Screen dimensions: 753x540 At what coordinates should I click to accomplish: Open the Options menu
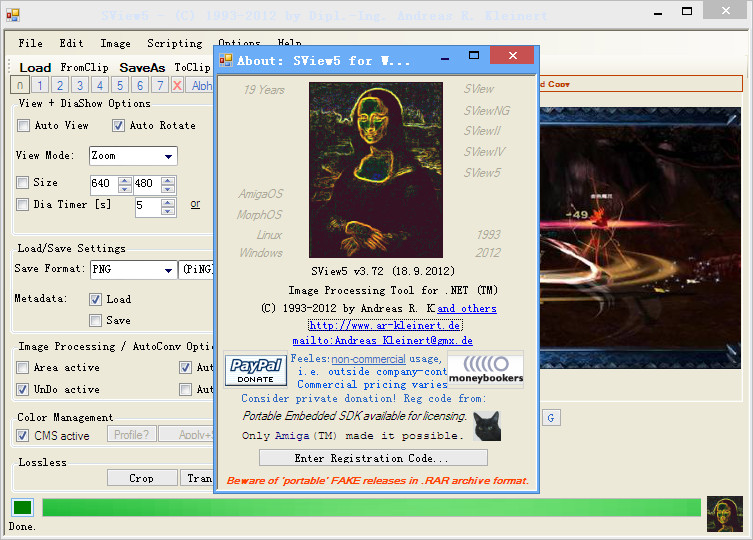coord(239,42)
